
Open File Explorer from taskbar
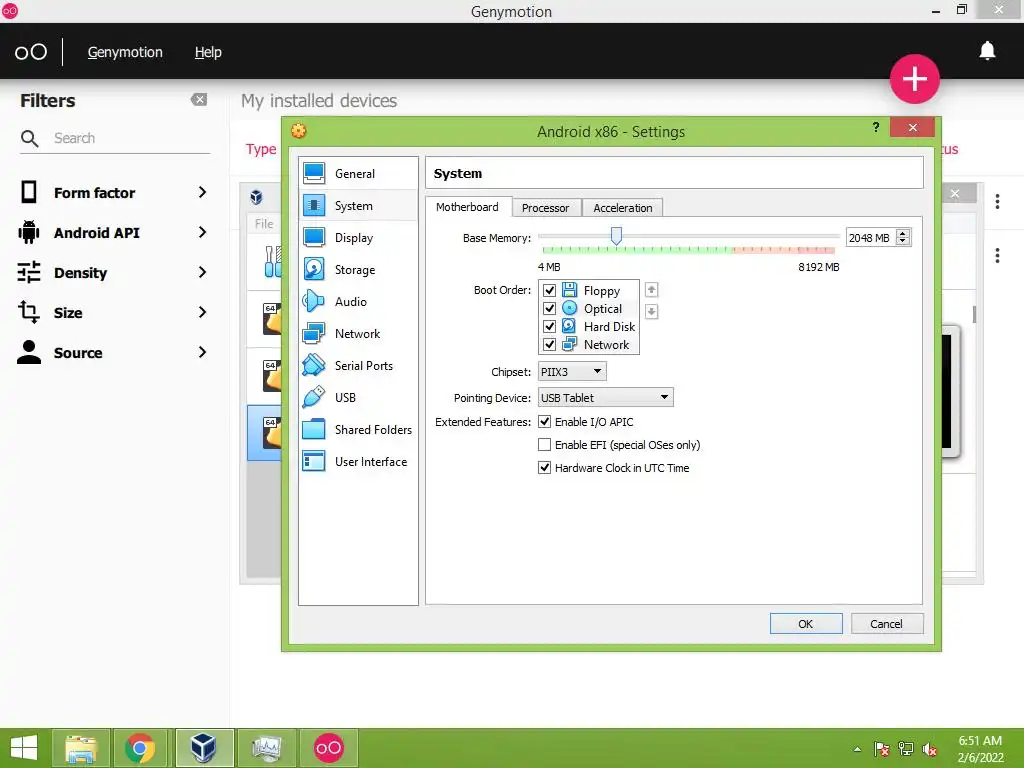coord(81,748)
